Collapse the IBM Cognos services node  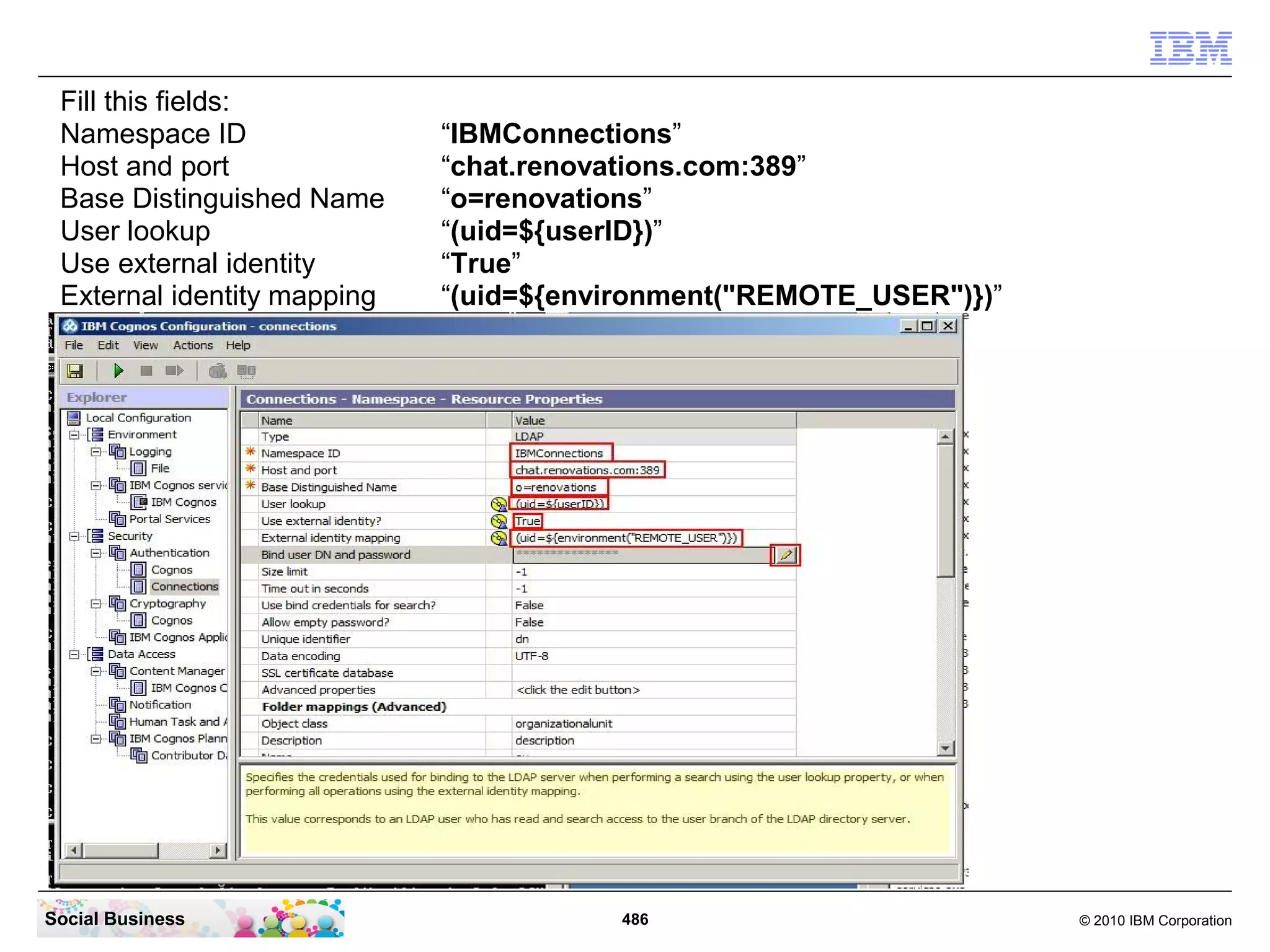(95, 485)
